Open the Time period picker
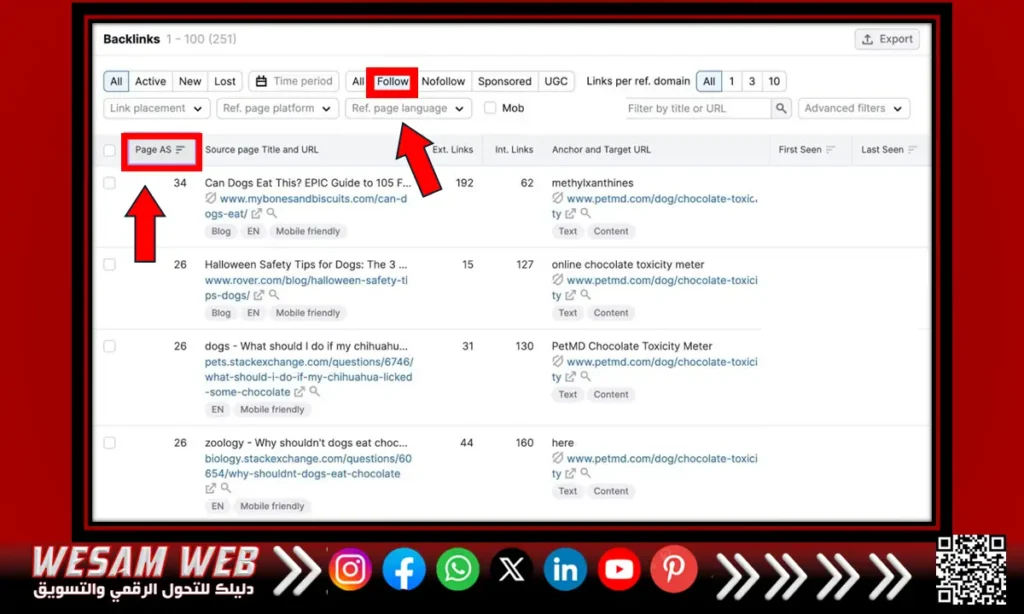1024x614 pixels. coord(294,81)
